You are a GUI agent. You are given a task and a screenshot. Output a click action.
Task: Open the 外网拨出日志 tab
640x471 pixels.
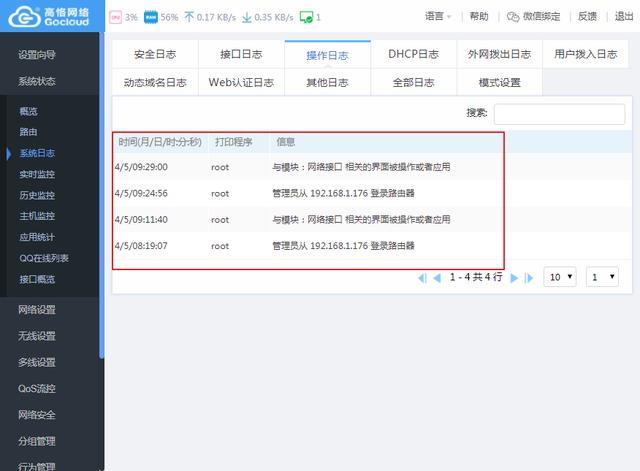coord(500,54)
